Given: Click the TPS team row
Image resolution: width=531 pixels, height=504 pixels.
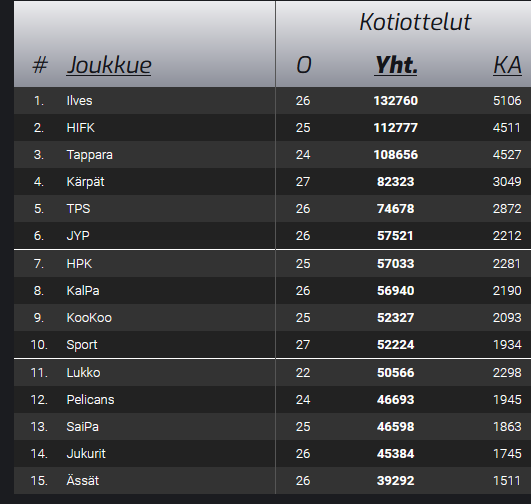Looking at the screenshot, I should (272, 209).
